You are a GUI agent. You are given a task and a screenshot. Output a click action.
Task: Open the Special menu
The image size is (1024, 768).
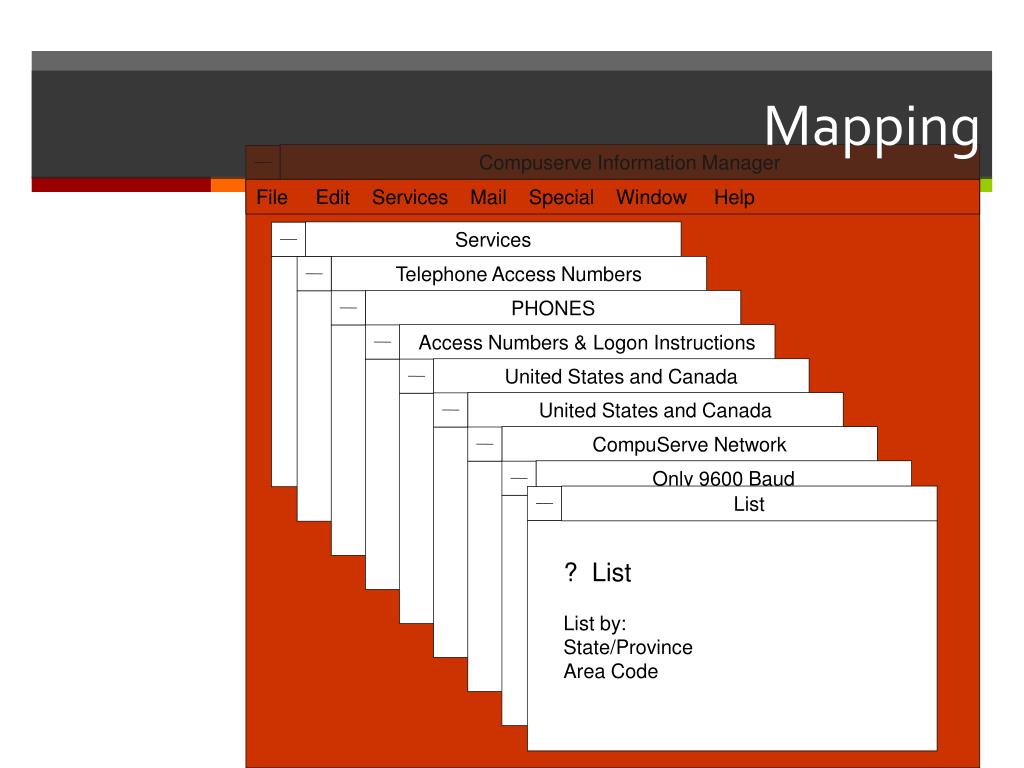tap(561, 197)
